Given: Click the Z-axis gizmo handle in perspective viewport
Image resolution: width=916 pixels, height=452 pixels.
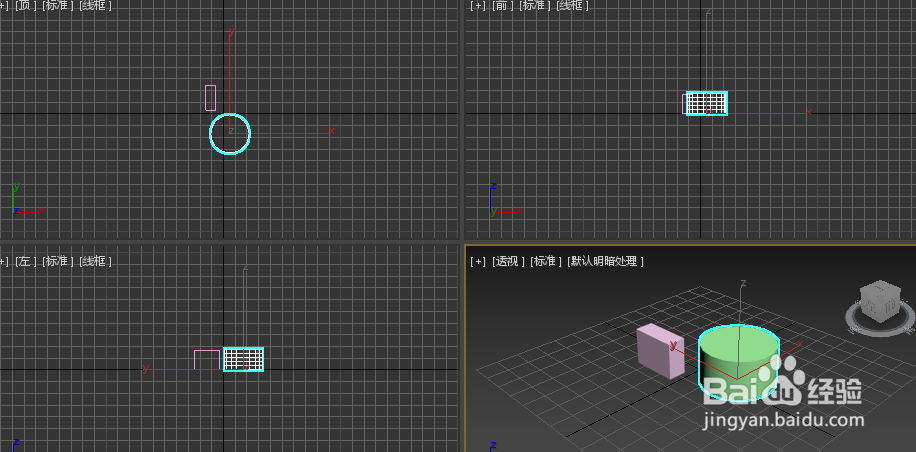Looking at the screenshot, I should (x=743, y=284).
